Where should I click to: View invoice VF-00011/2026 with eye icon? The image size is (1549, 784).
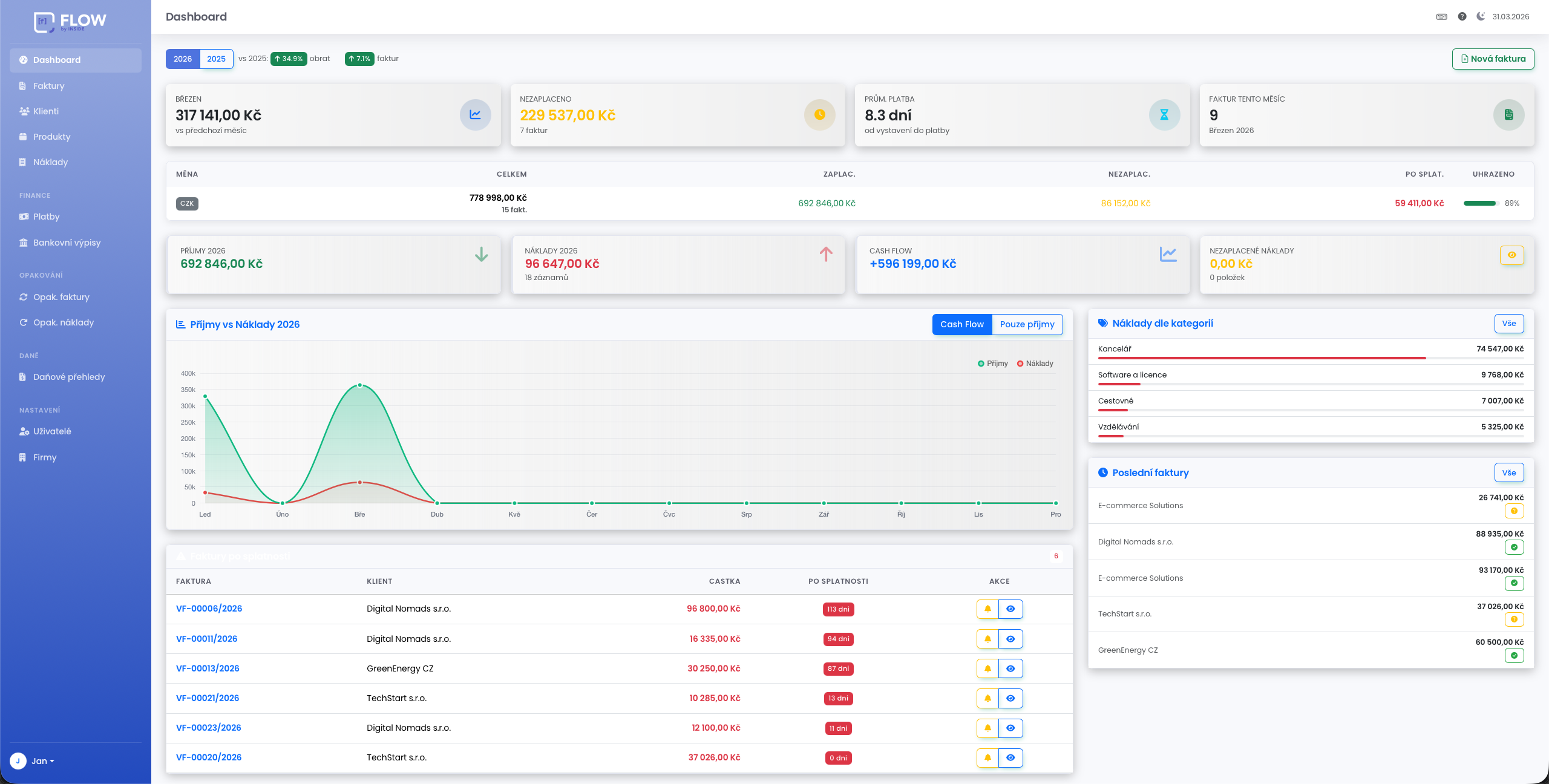1010,639
